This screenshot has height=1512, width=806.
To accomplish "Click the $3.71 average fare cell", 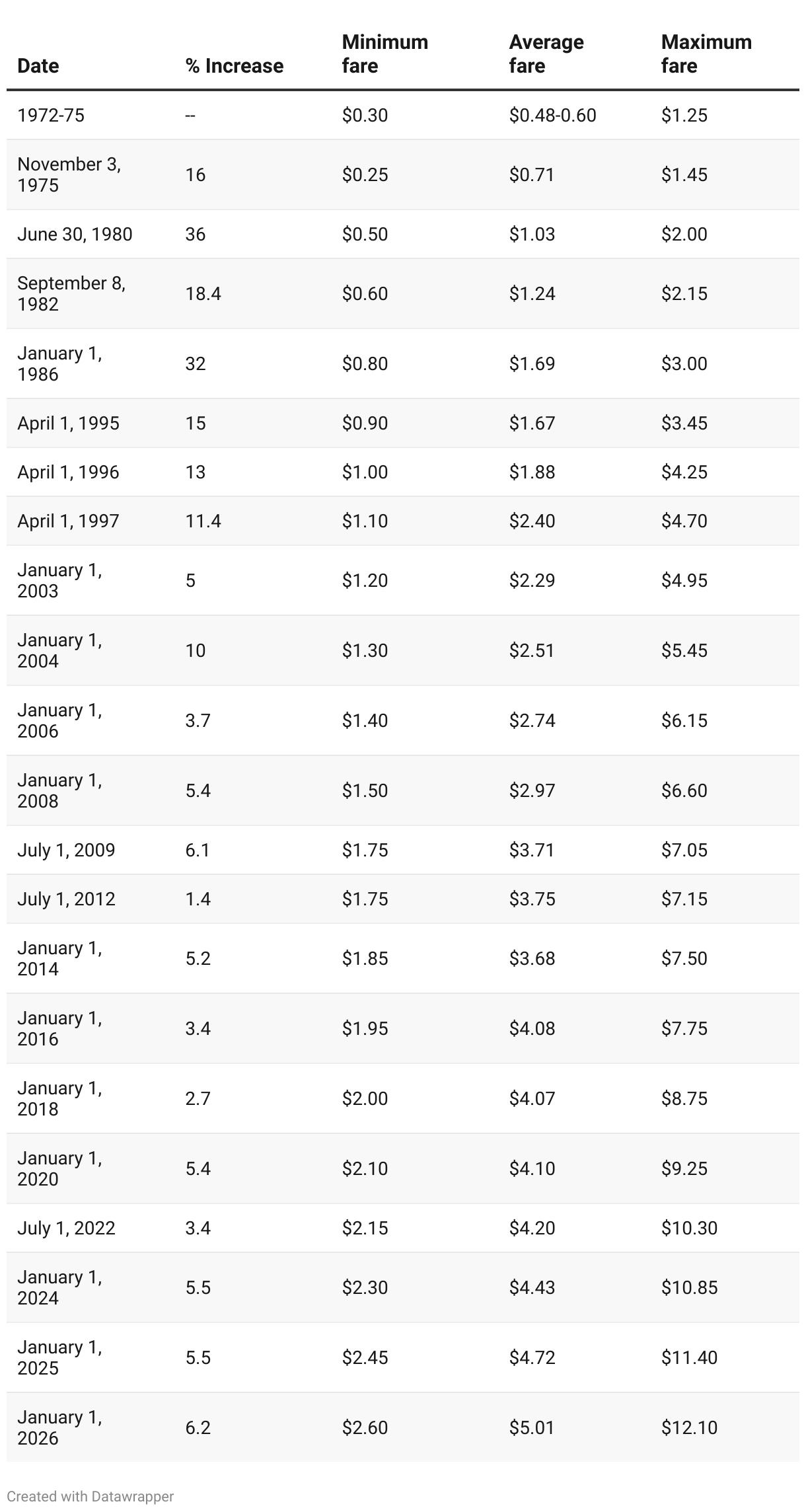I will [x=532, y=850].
